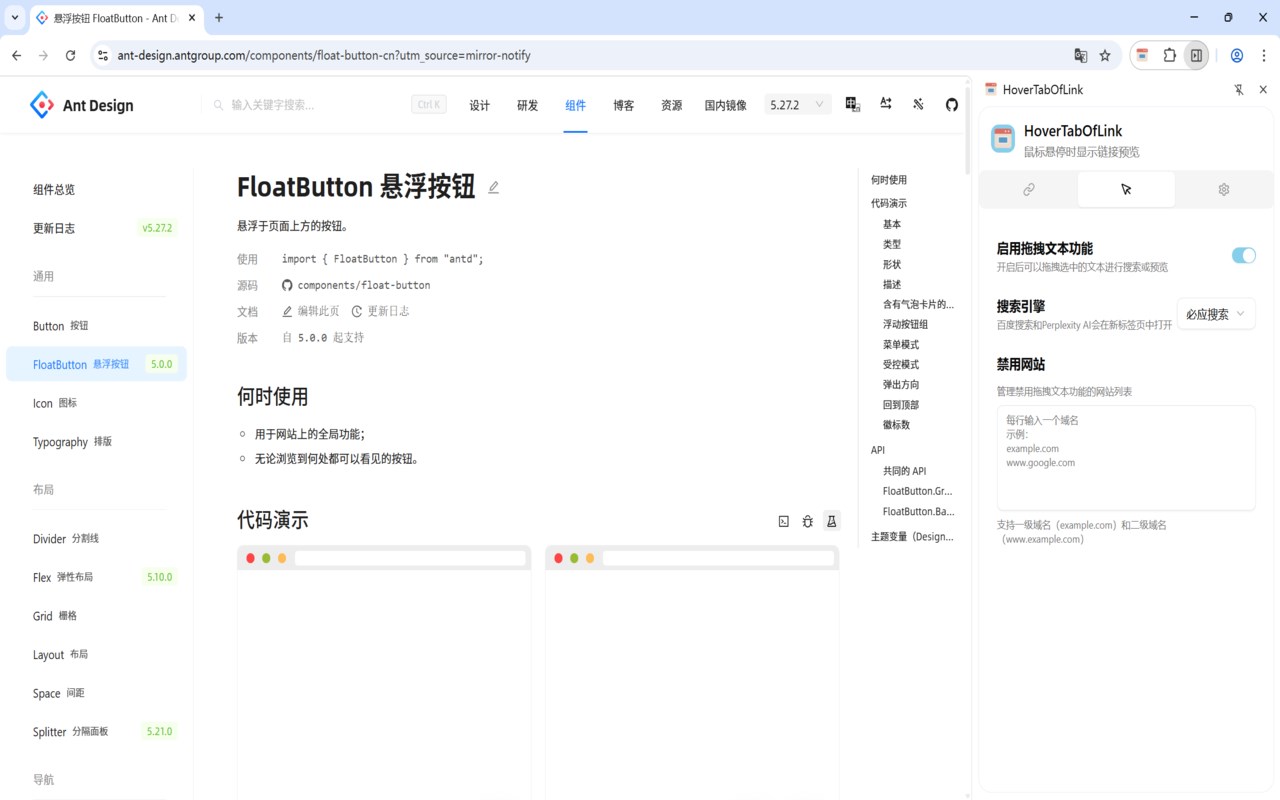The width and height of the screenshot is (1280, 800).
Task: Disable the 启用拖拽文本功能 switch
Action: pos(1243,256)
